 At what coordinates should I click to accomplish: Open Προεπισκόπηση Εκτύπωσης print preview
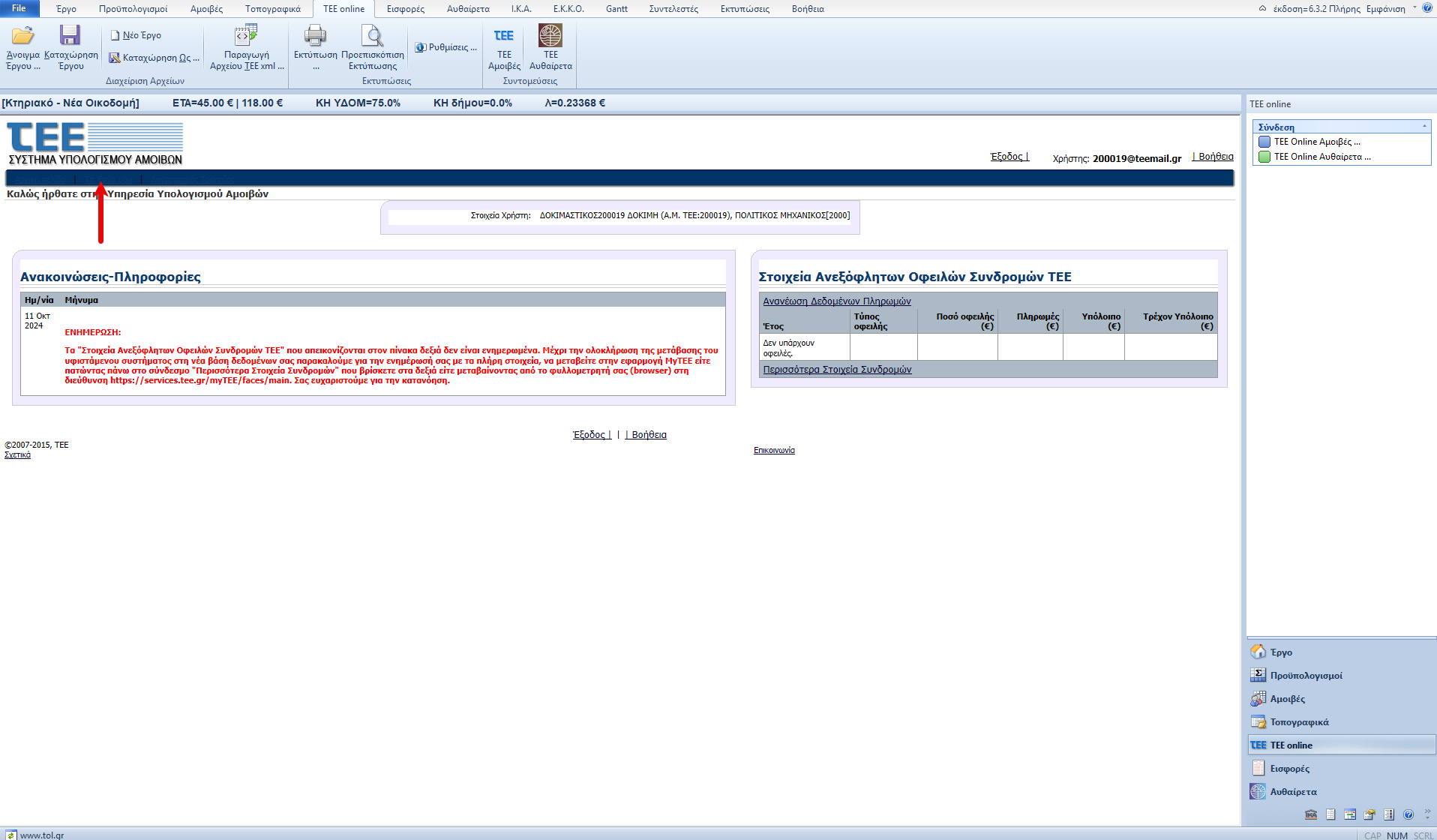[372, 36]
